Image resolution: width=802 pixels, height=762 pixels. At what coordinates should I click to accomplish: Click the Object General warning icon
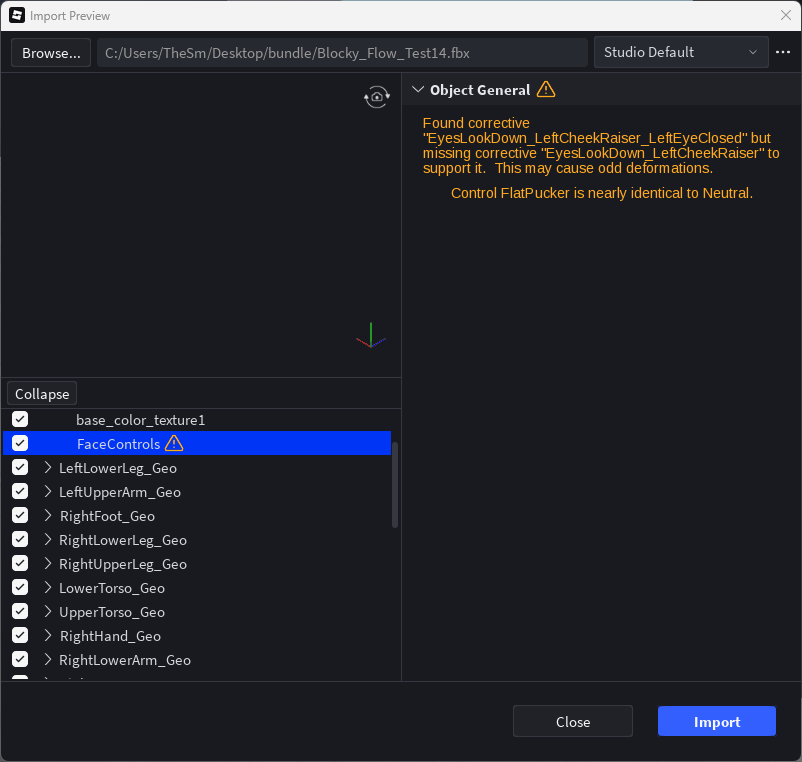pos(546,89)
